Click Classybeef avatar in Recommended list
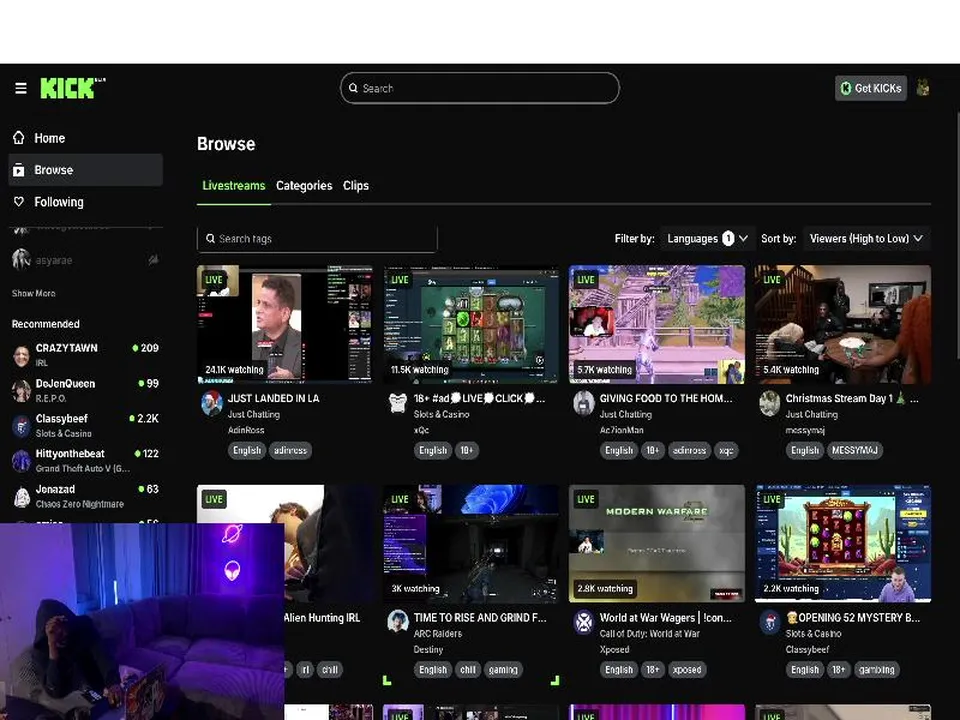This screenshot has height=720, width=960. [21, 426]
